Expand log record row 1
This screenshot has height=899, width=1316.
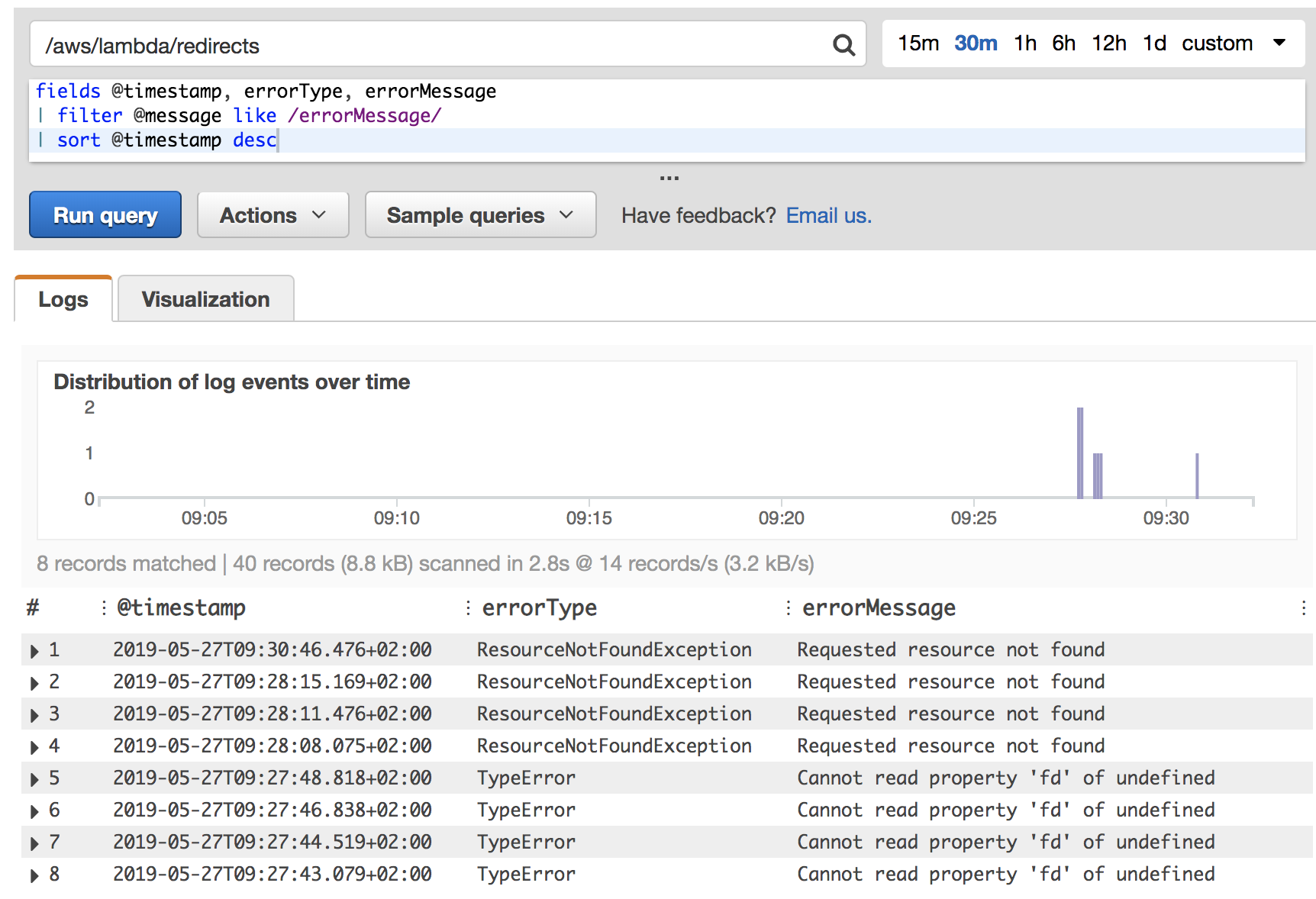34,651
